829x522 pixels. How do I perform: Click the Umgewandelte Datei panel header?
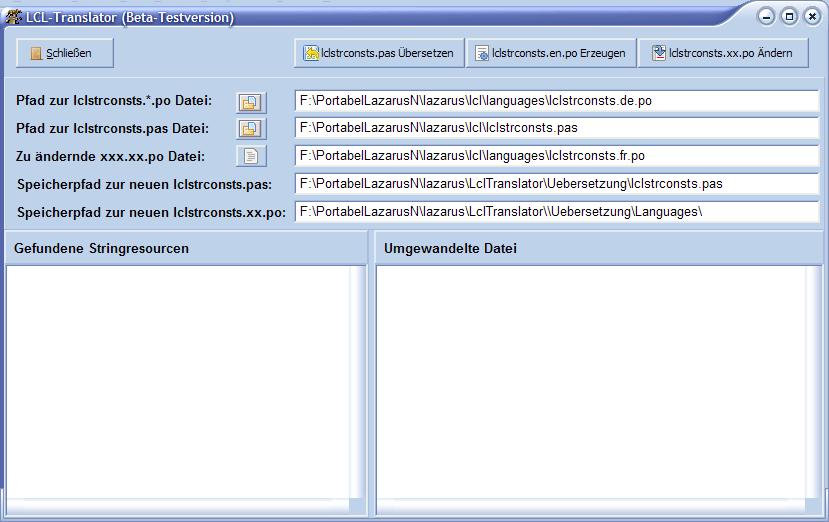598,248
